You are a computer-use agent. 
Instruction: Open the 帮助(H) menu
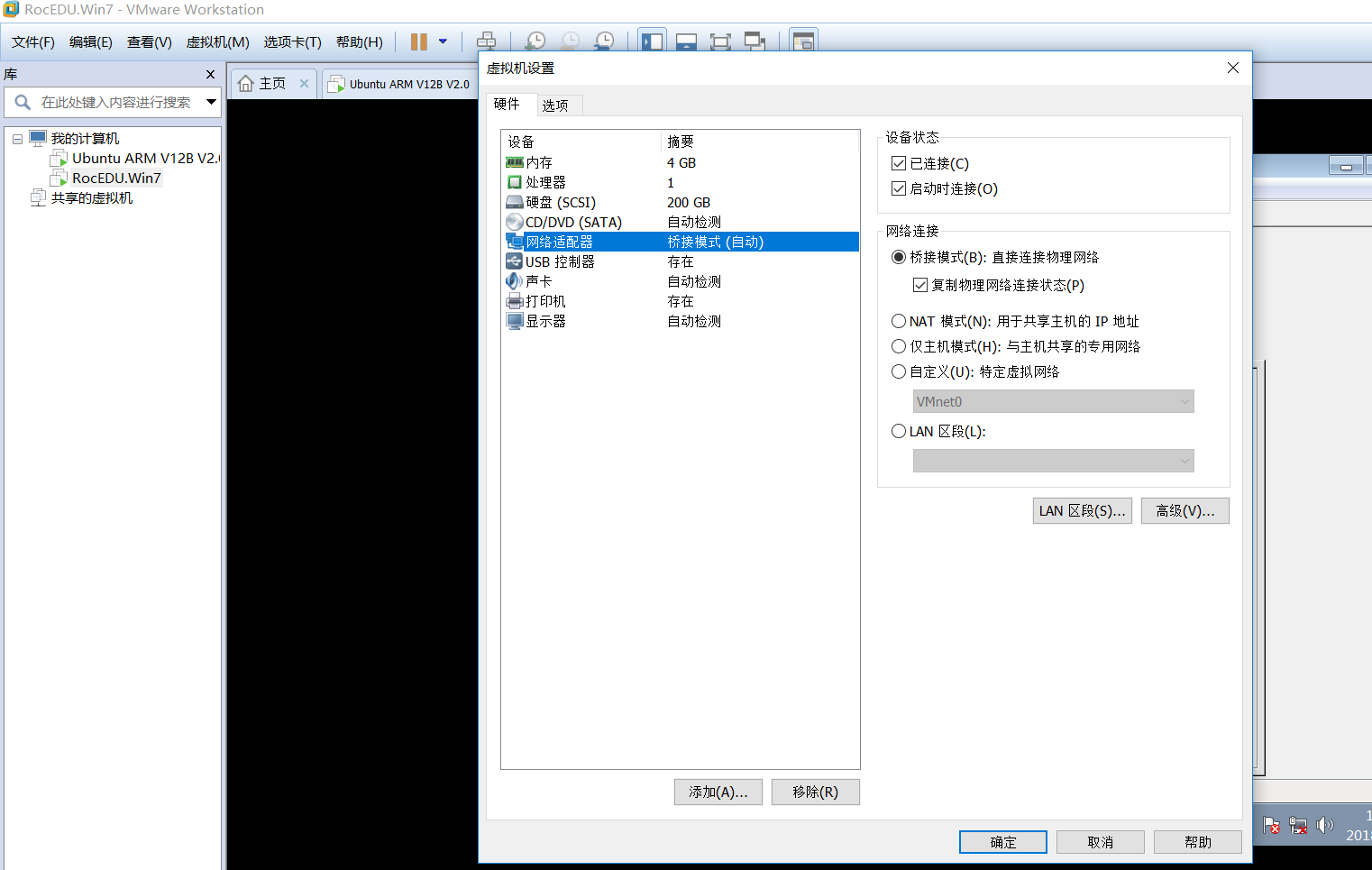point(360,42)
